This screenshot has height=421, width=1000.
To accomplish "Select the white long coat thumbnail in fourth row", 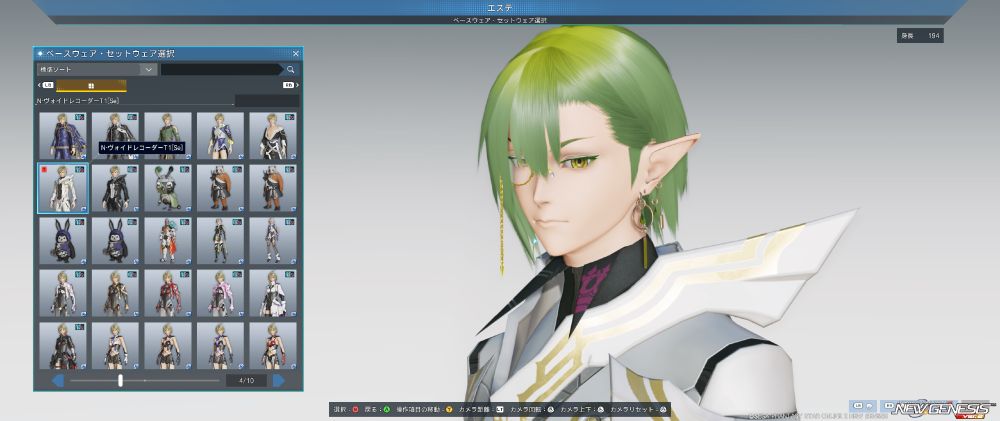I will pos(273,293).
